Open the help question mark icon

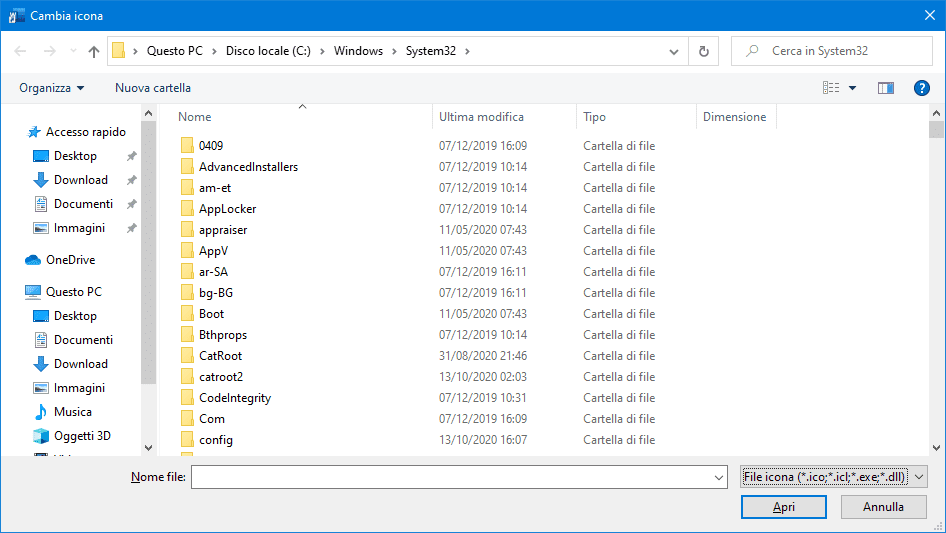coord(922,88)
